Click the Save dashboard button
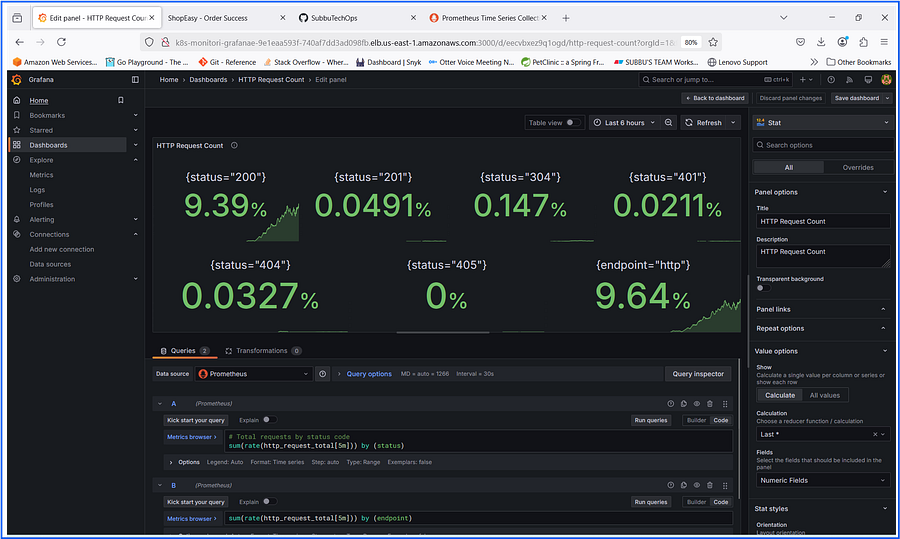This screenshot has height=539, width=900. 856,98
